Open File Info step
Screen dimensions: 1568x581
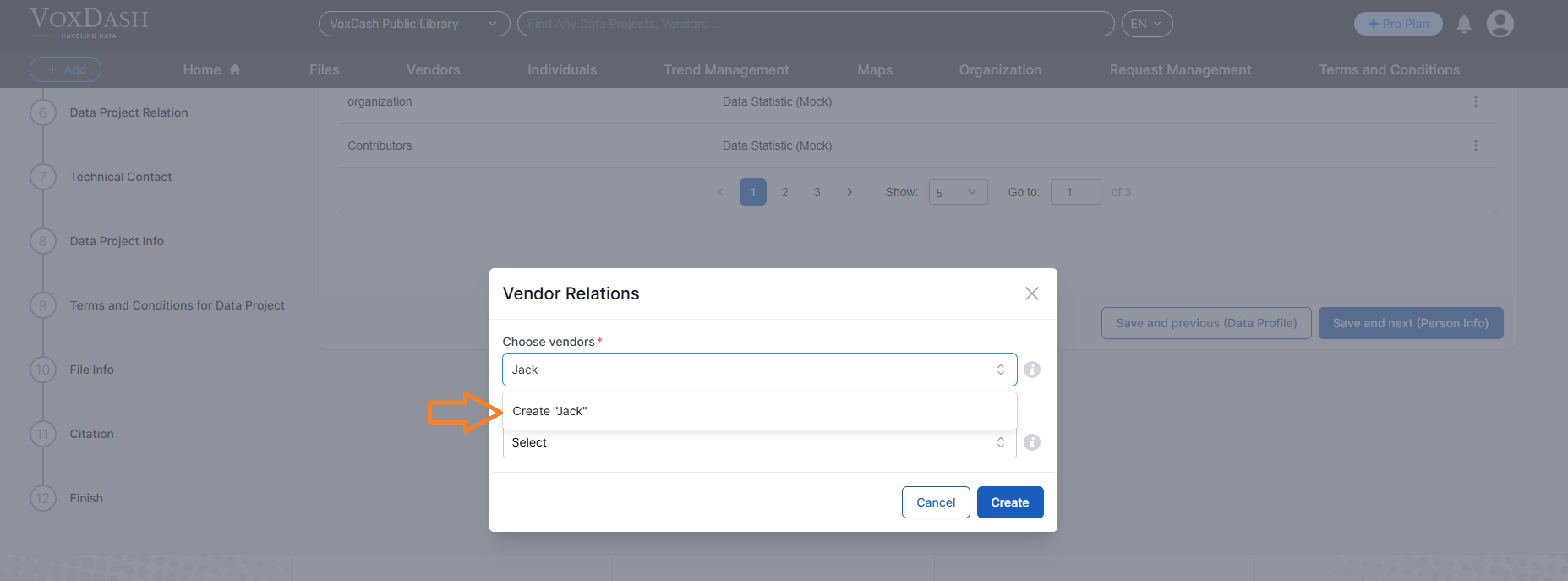(x=92, y=370)
